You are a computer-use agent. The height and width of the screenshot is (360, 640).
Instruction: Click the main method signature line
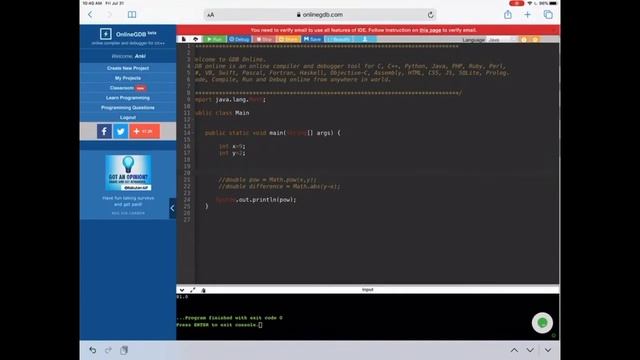pyautogui.click(x=272, y=133)
